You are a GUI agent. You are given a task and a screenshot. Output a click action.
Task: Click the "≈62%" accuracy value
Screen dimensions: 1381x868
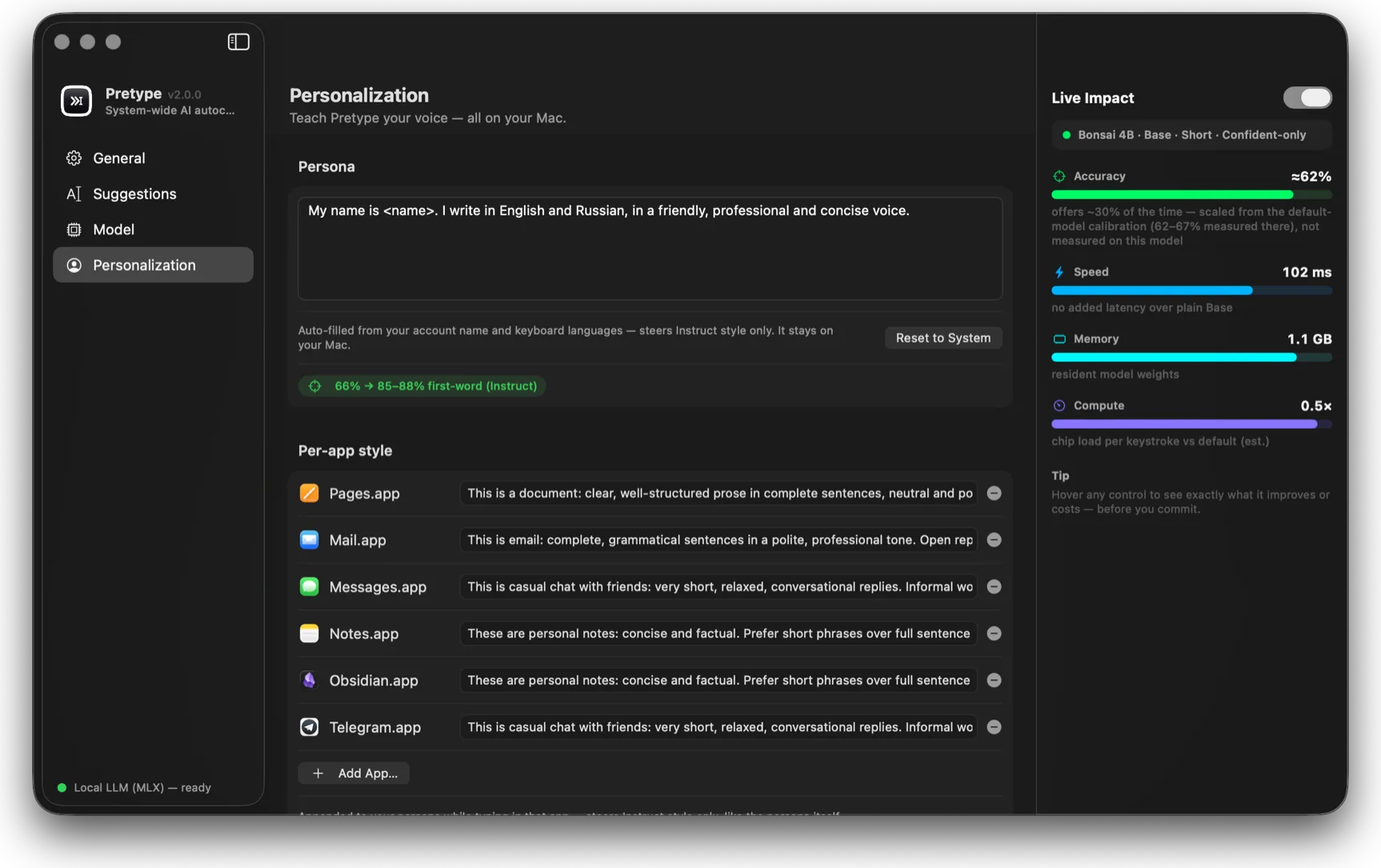1311,177
